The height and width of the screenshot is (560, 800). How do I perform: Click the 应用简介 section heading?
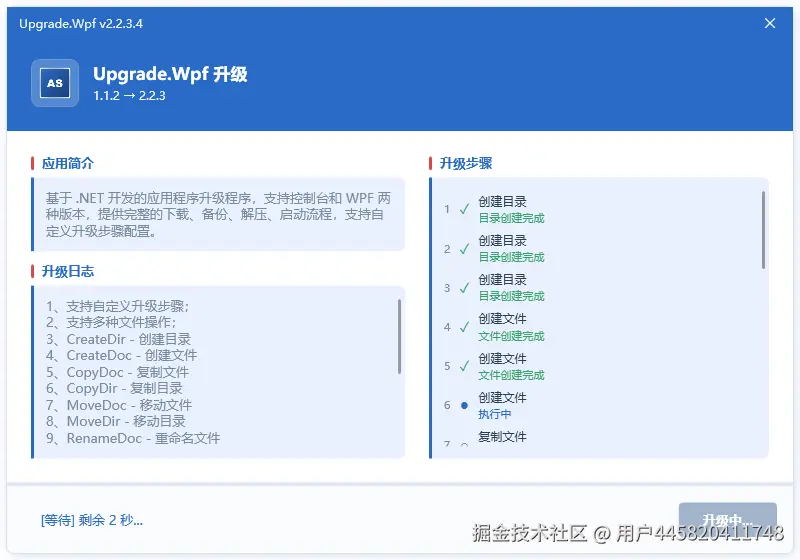coord(68,163)
